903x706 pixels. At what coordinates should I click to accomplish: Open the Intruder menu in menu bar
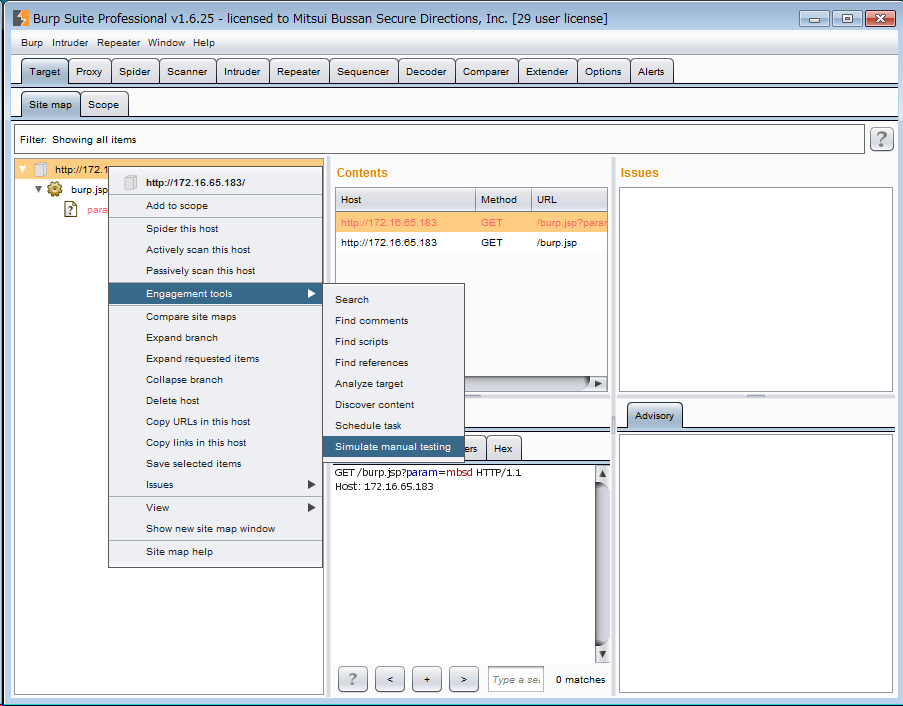tap(70, 43)
